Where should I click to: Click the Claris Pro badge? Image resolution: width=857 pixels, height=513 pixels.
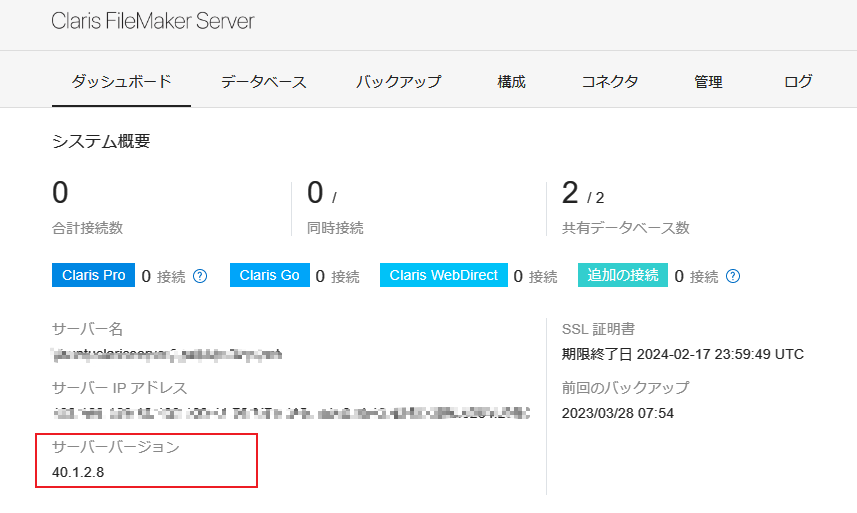(x=93, y=275)
